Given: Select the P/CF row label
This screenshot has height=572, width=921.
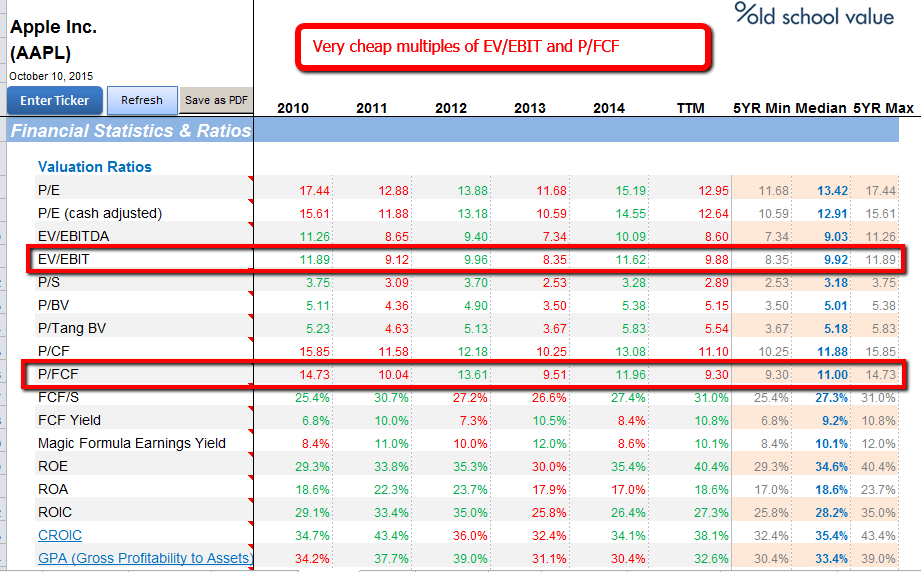Looking at the screenshot, I should coord(53,351).
